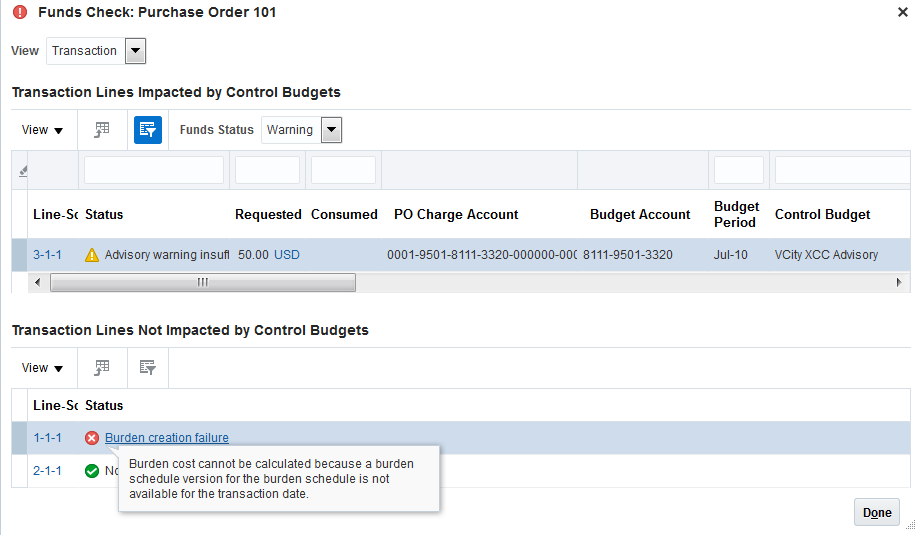Open the View menu in the Impacted table
The width and height of the screenshot is (920, 535).
[42, 130]
